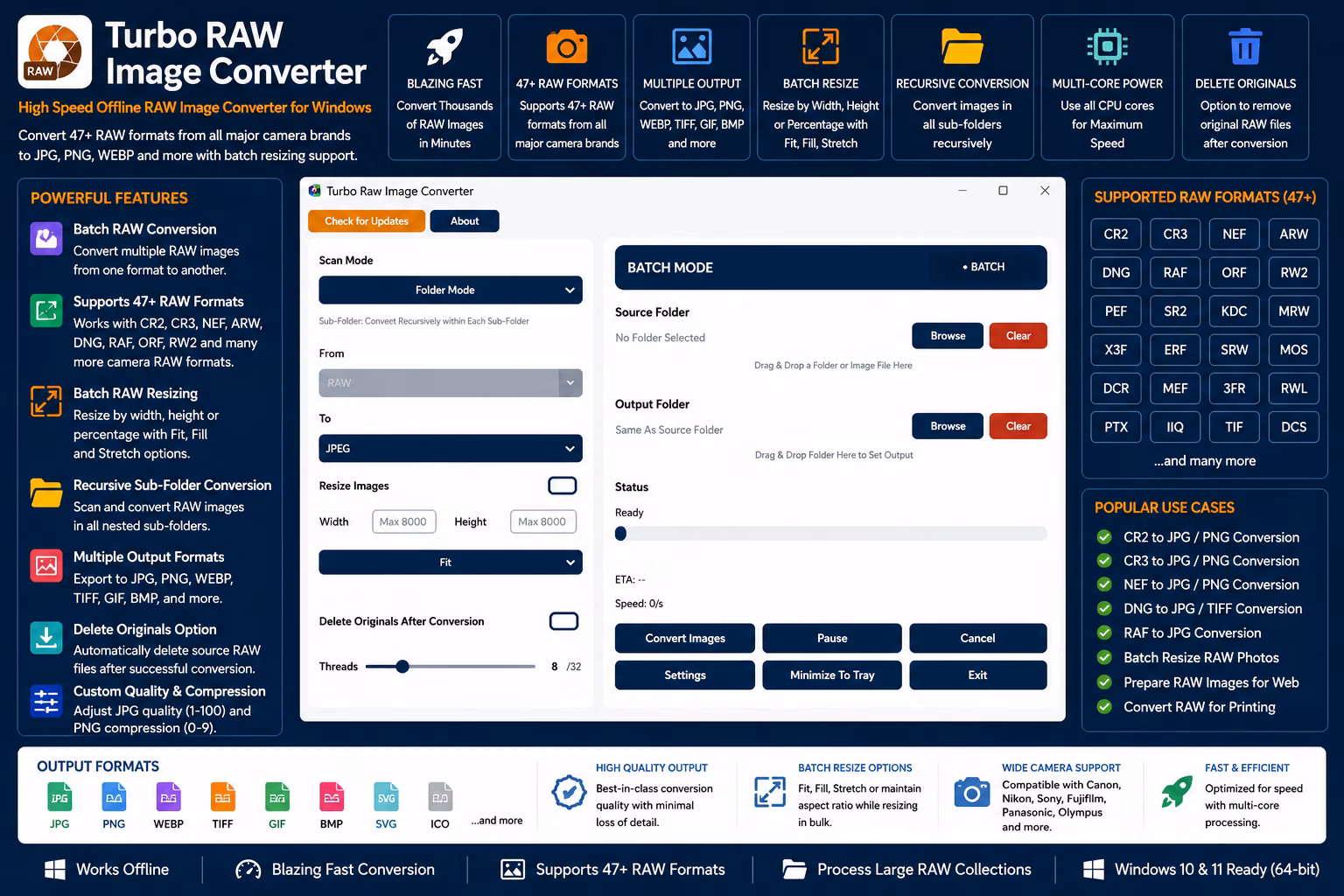The image size is (1344, 896).
Task: Click Minimize To Tray button
Action: click(x=832, y=675)
